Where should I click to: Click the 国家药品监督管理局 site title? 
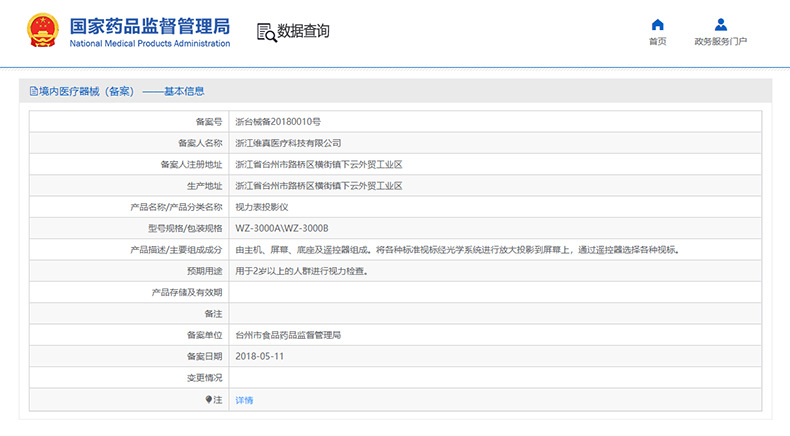coord(149,24)
